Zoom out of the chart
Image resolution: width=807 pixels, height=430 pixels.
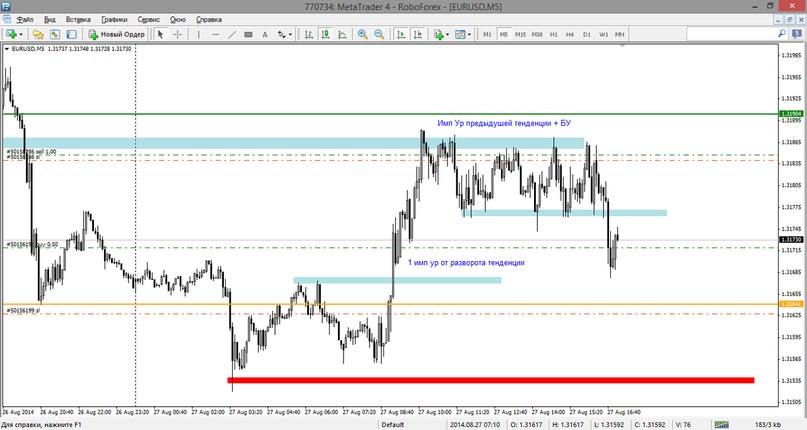[379, 34]
